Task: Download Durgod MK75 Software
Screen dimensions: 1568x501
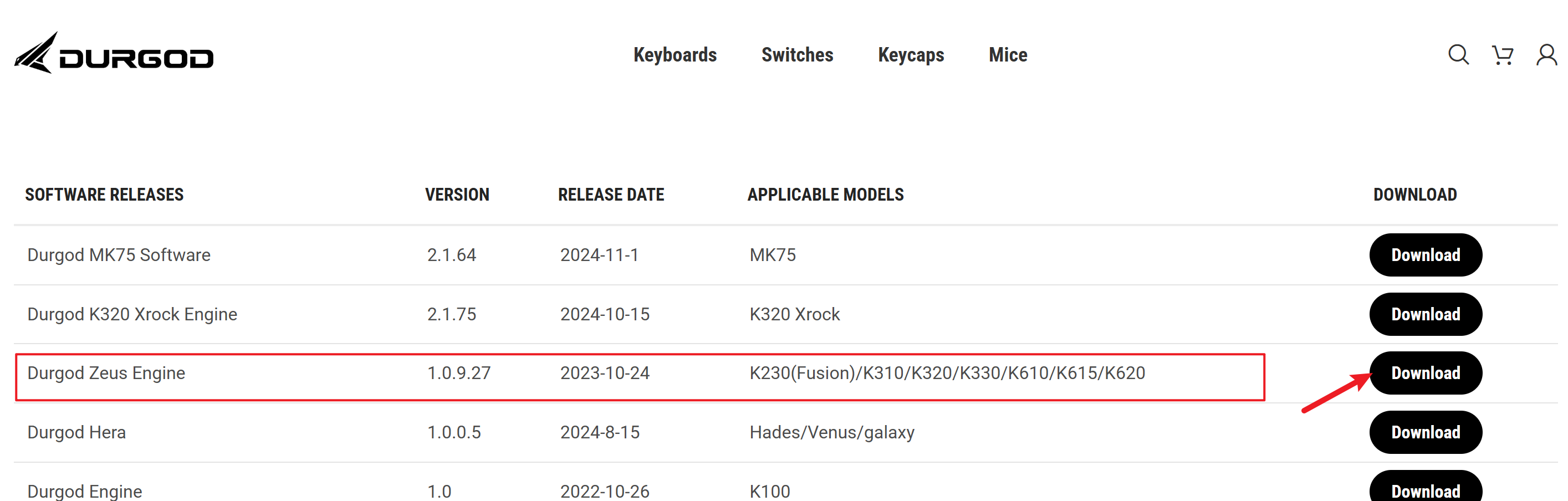Action: click(1425, 254)
